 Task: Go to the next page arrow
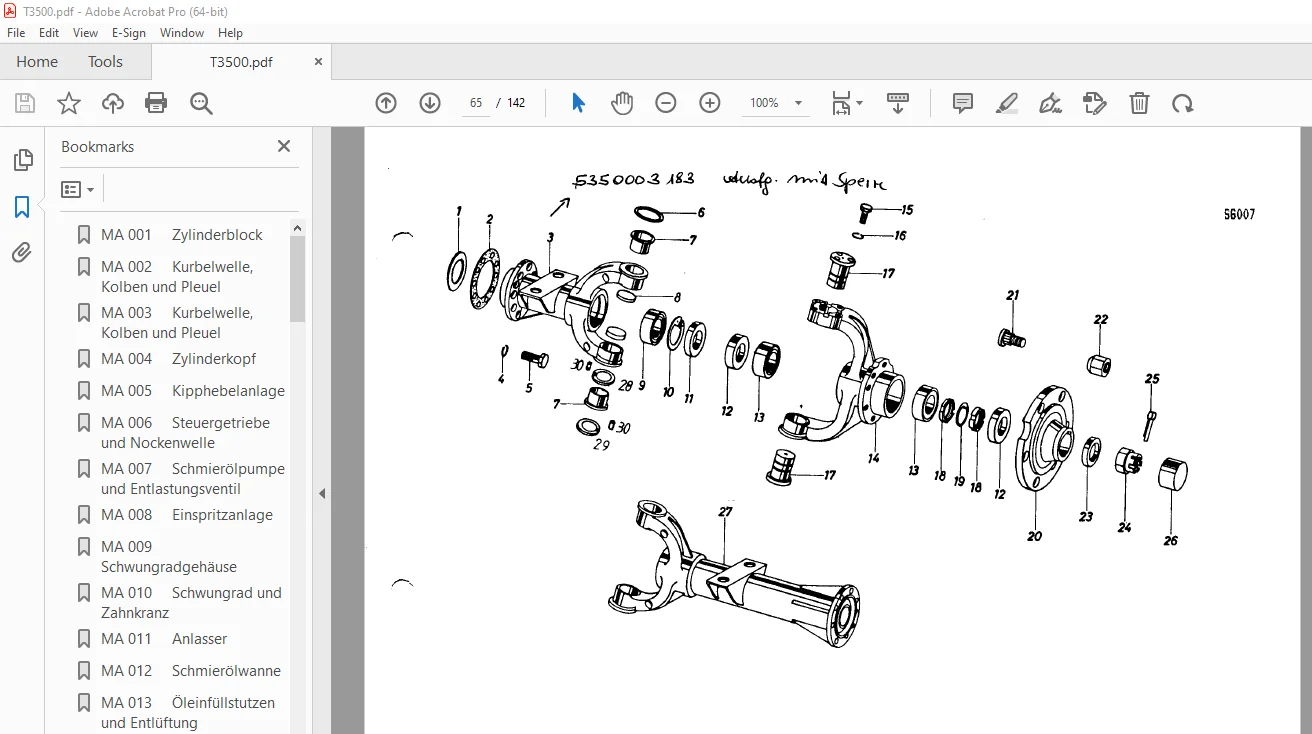click(430, 103)
